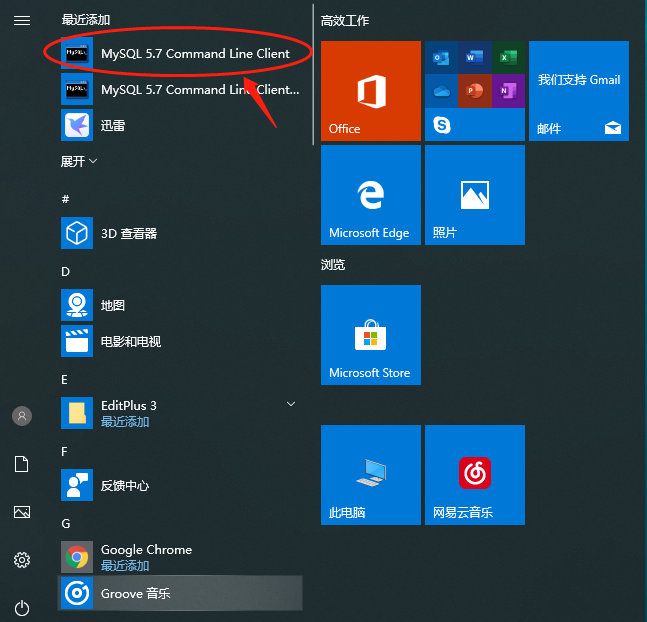
Task: Select the F alphabet section header
Action: point(64,452)
